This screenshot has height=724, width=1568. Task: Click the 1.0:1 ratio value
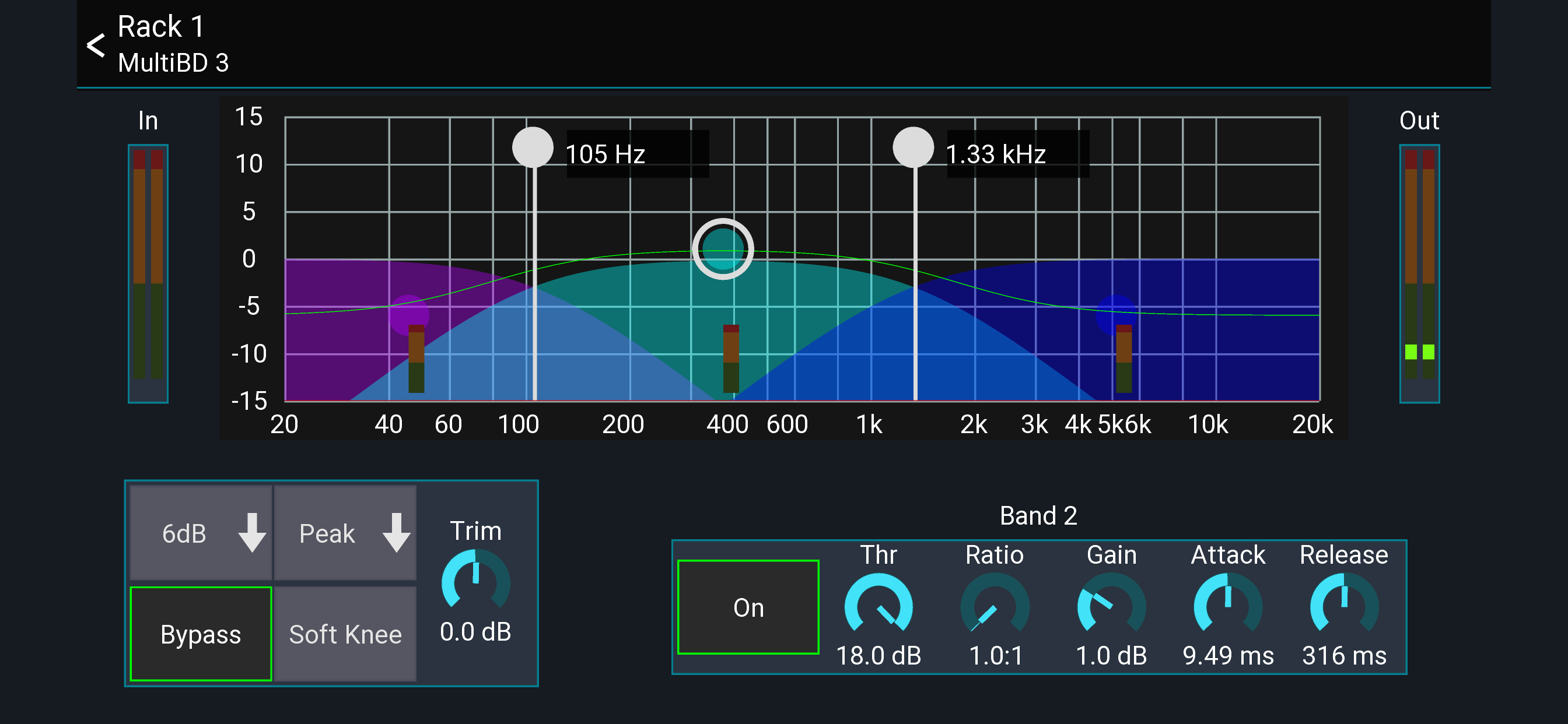995,655
